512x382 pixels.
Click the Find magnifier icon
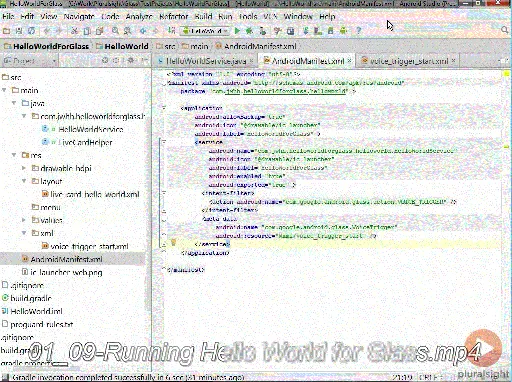[x=115, y=31]
